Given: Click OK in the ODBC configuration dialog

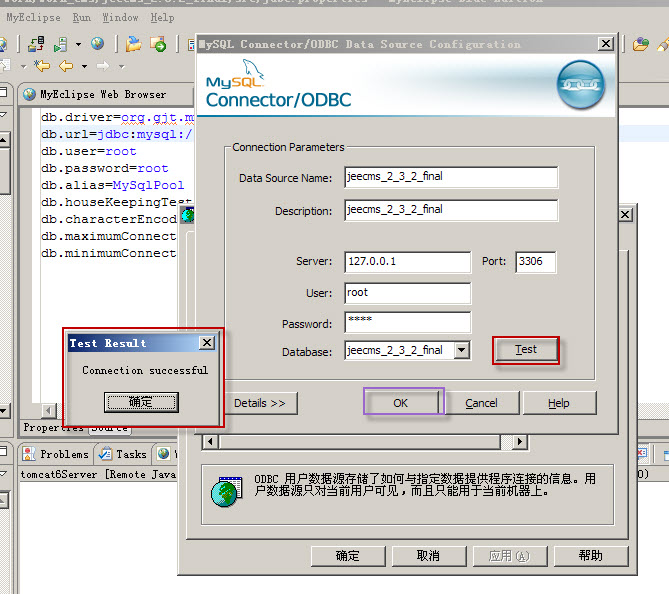Looking at the screenshot, I should pos(401,403).
